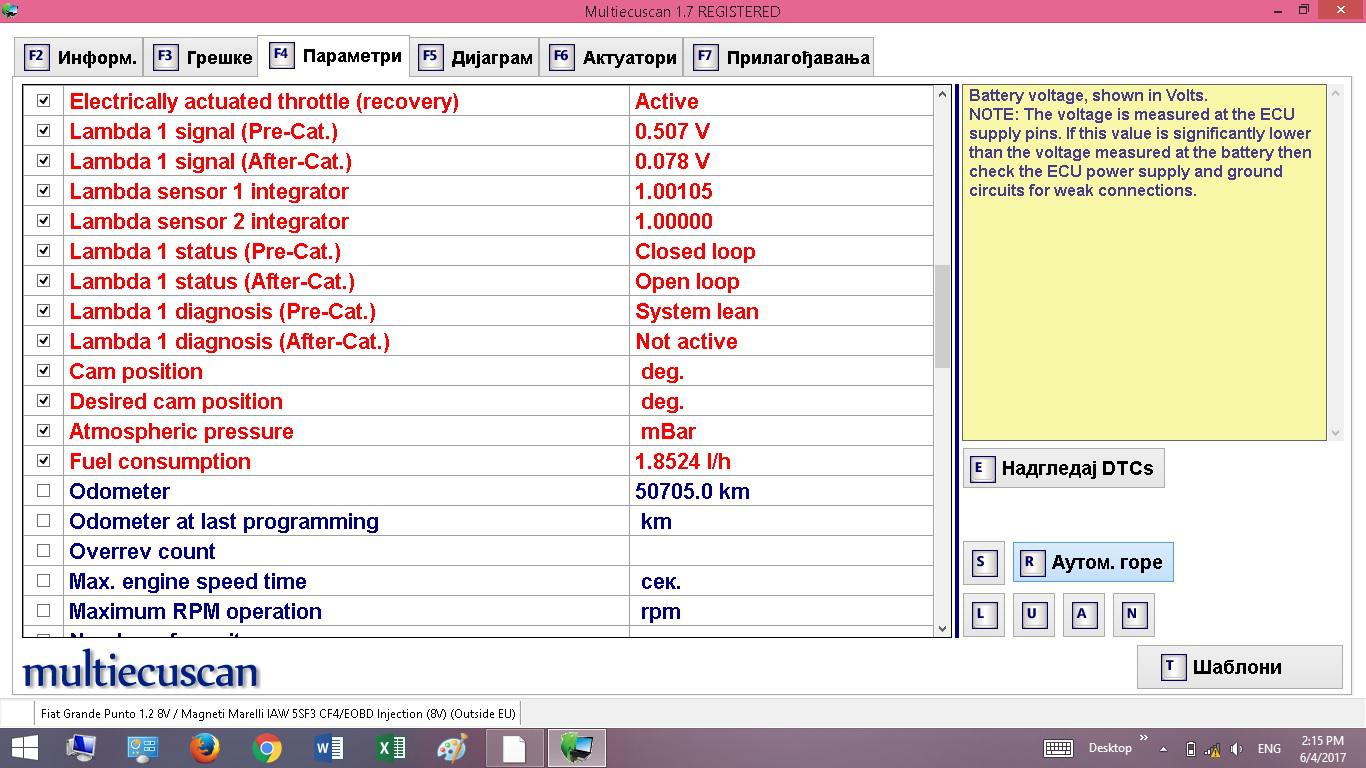Open the Paint app from the taskbar

(x=453, y=748)
